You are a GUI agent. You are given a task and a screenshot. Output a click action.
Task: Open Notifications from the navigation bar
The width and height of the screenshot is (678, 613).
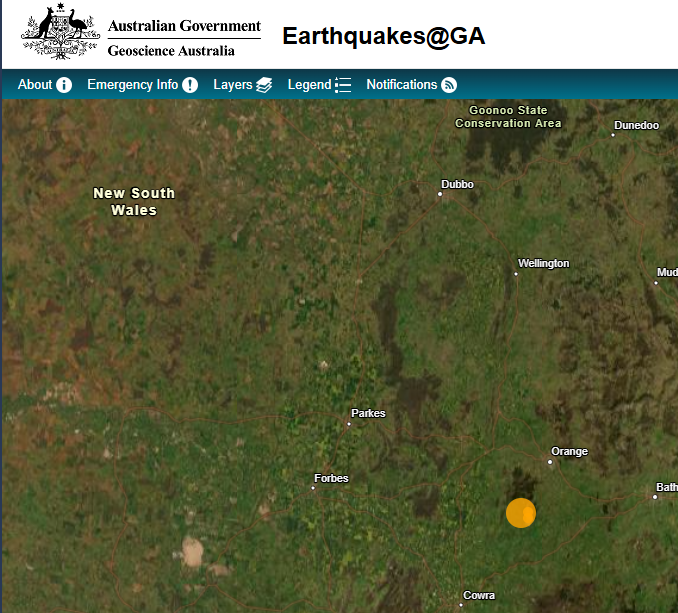401,85
